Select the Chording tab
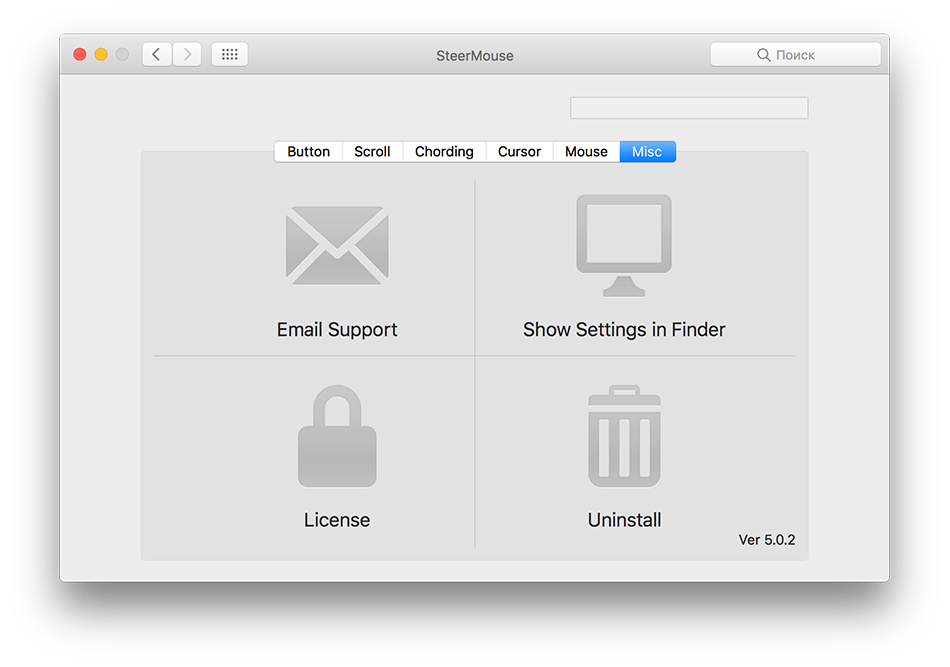 pyautogui.click(x=444, y=151)
